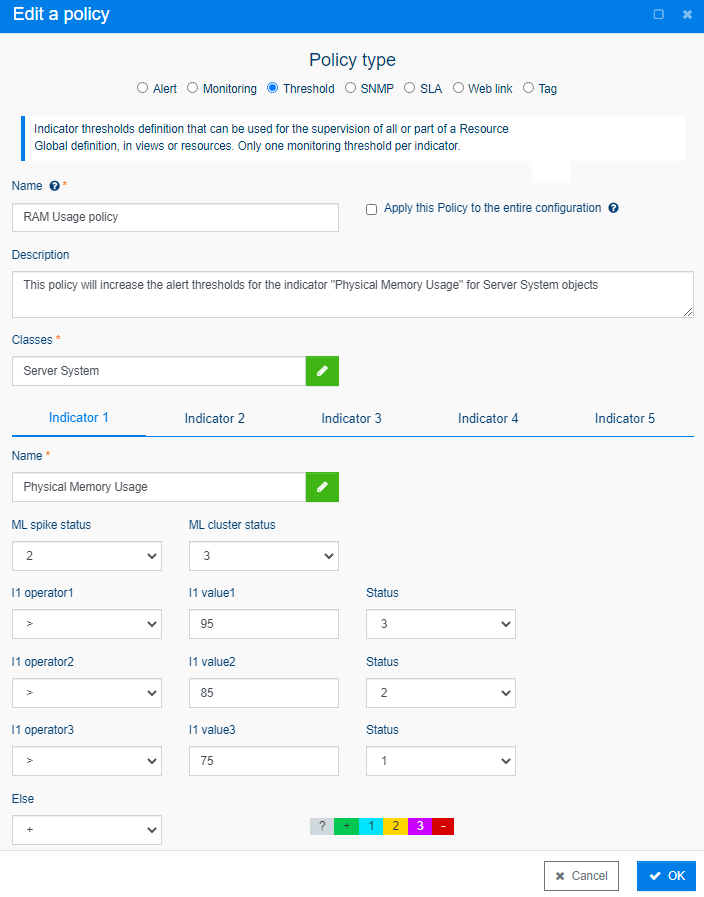The height and width of the screenshot is (897, 704).
Task: Close the dialog with the header X icon
Action: [687, 14]
